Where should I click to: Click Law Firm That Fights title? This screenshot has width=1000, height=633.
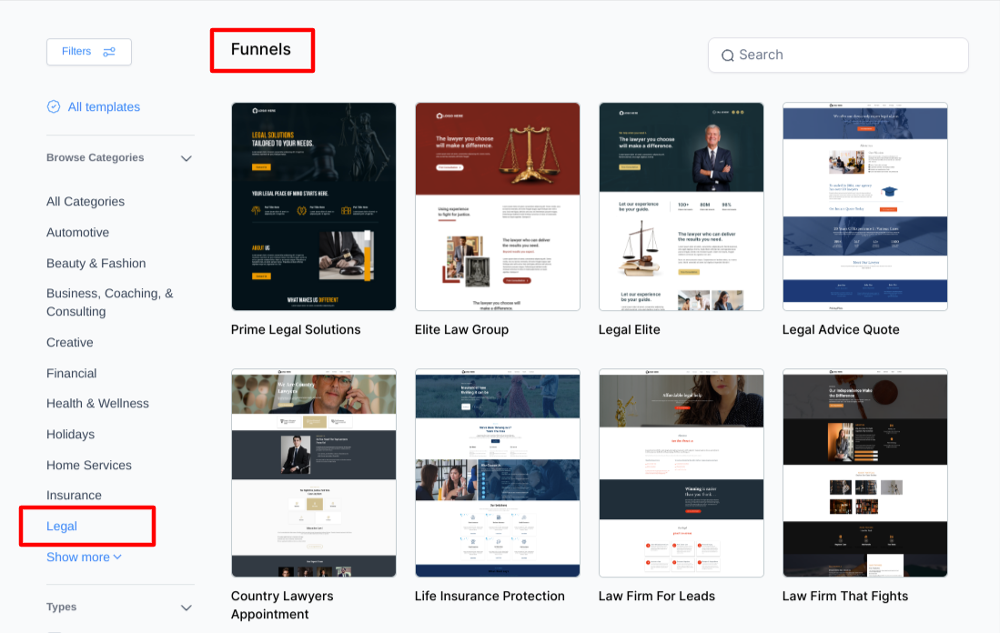845,596
